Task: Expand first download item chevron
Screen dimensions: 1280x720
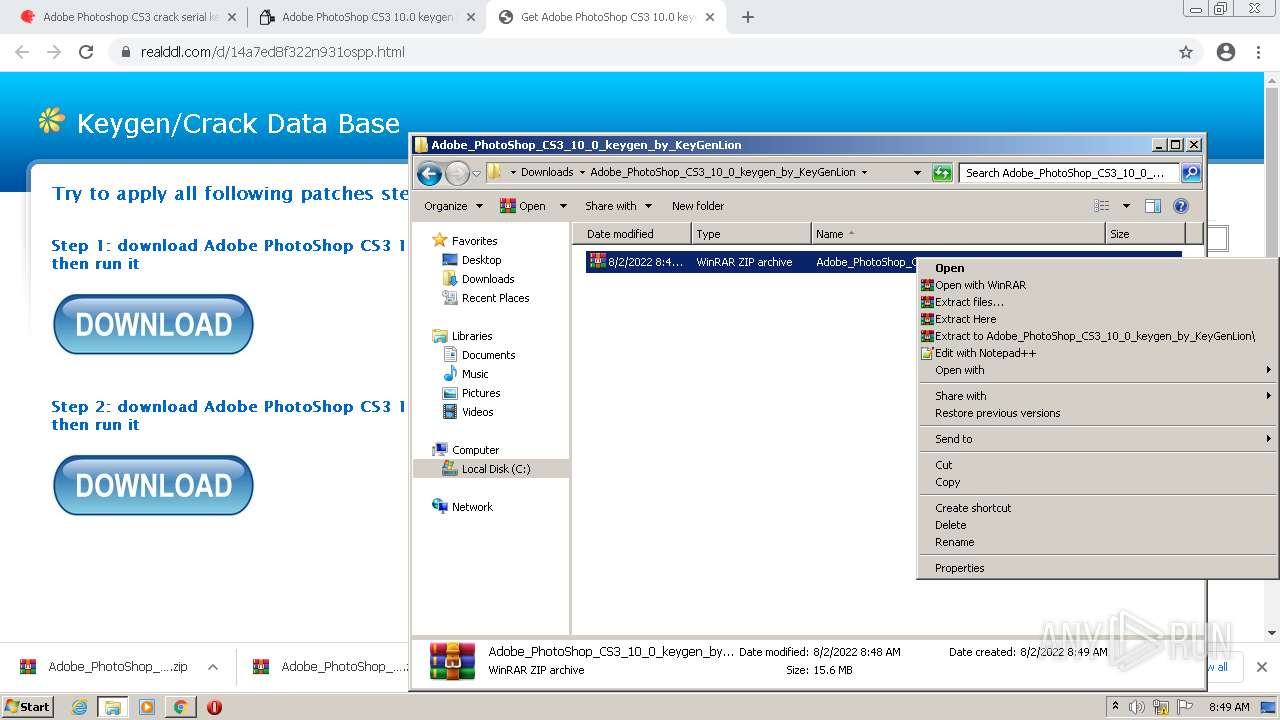Action: pyautogui.click(x=212, y=667)
